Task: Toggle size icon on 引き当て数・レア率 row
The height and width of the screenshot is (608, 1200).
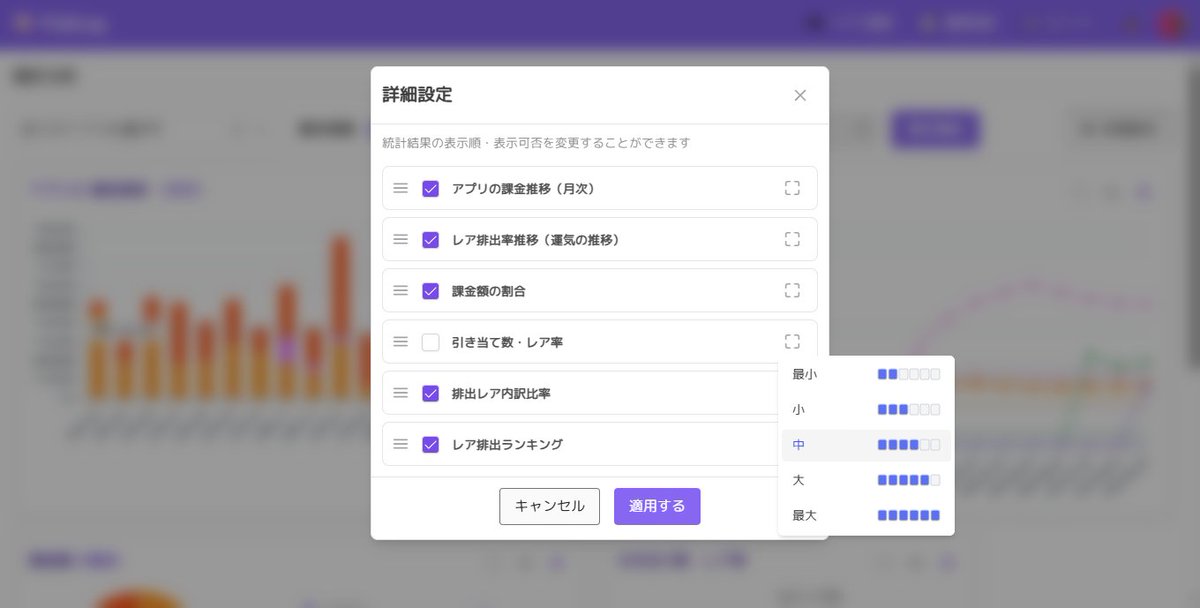Action: coord(792,341)
